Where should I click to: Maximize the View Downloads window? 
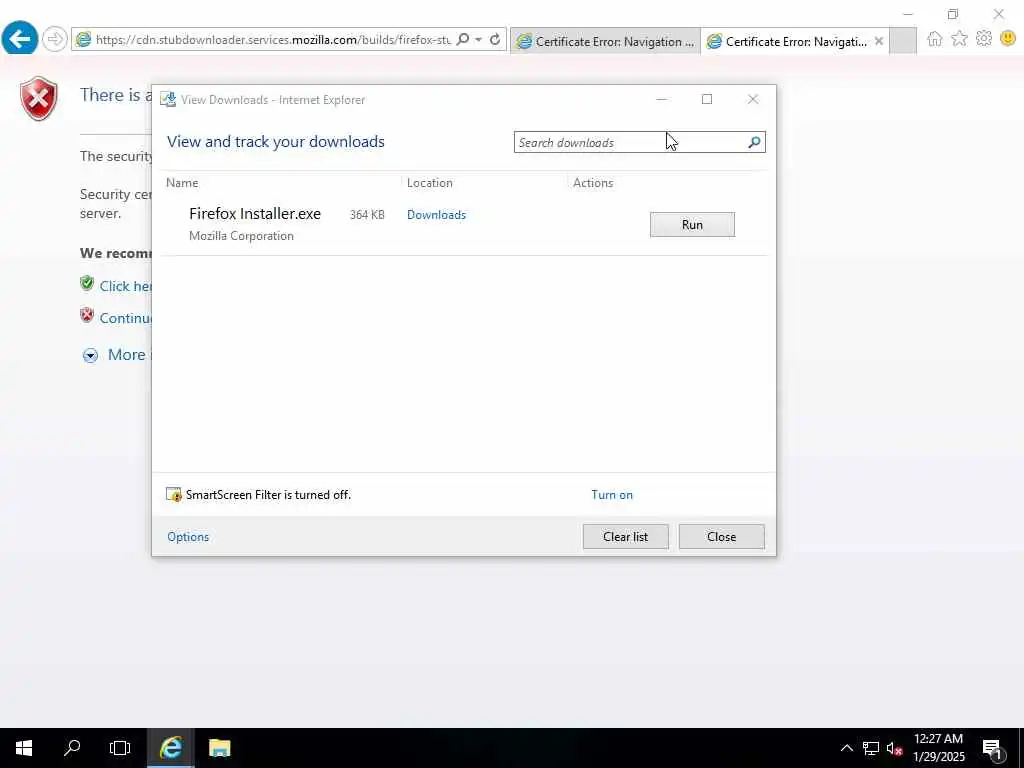tap(707, 99)
